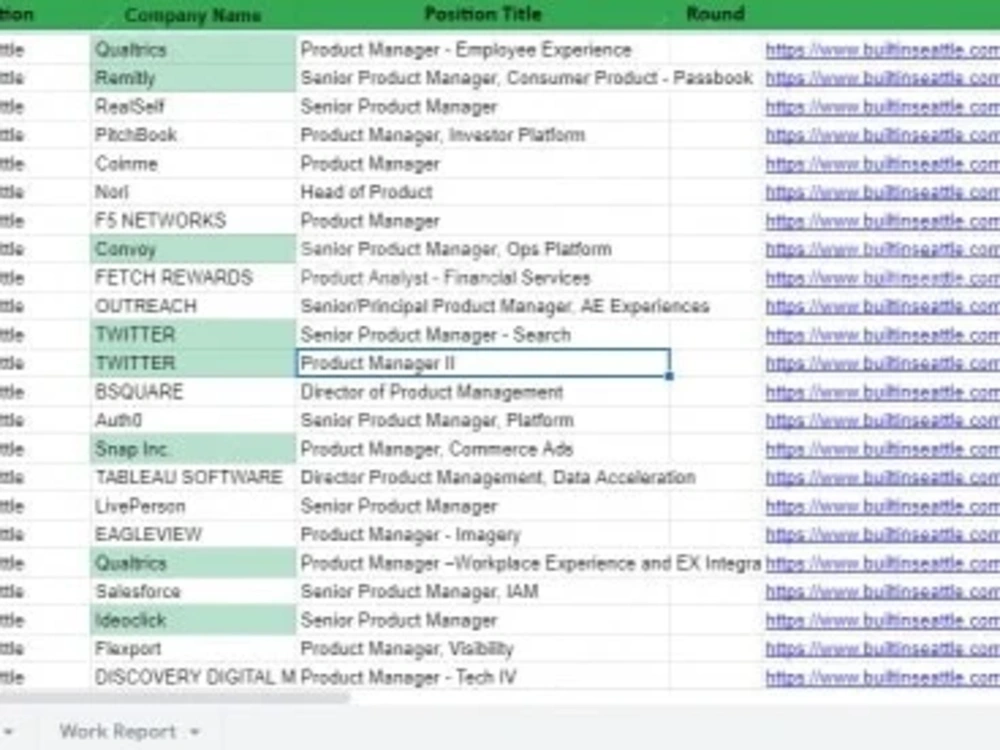Screen dimensions: 1000x750
Task: Select the Product Manager, Commerce Ads cell
Action: click(483, 449)
